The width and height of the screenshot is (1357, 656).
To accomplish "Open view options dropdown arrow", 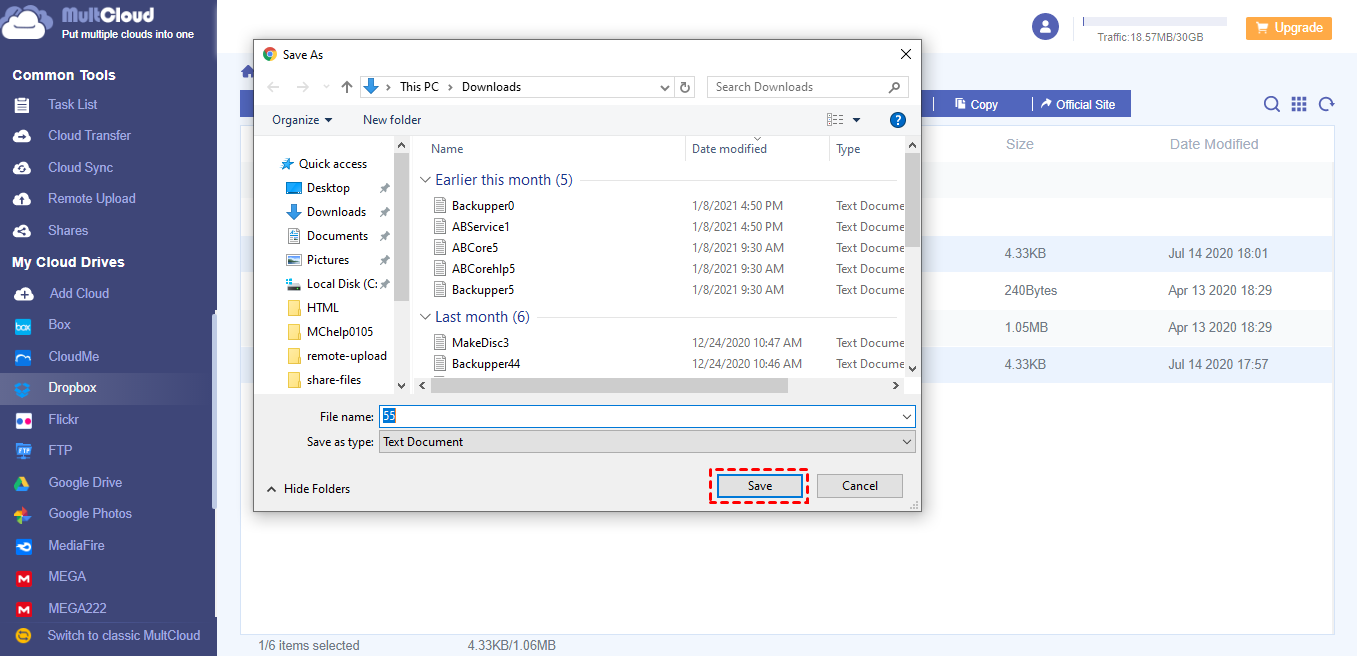I will pos(856,120).
